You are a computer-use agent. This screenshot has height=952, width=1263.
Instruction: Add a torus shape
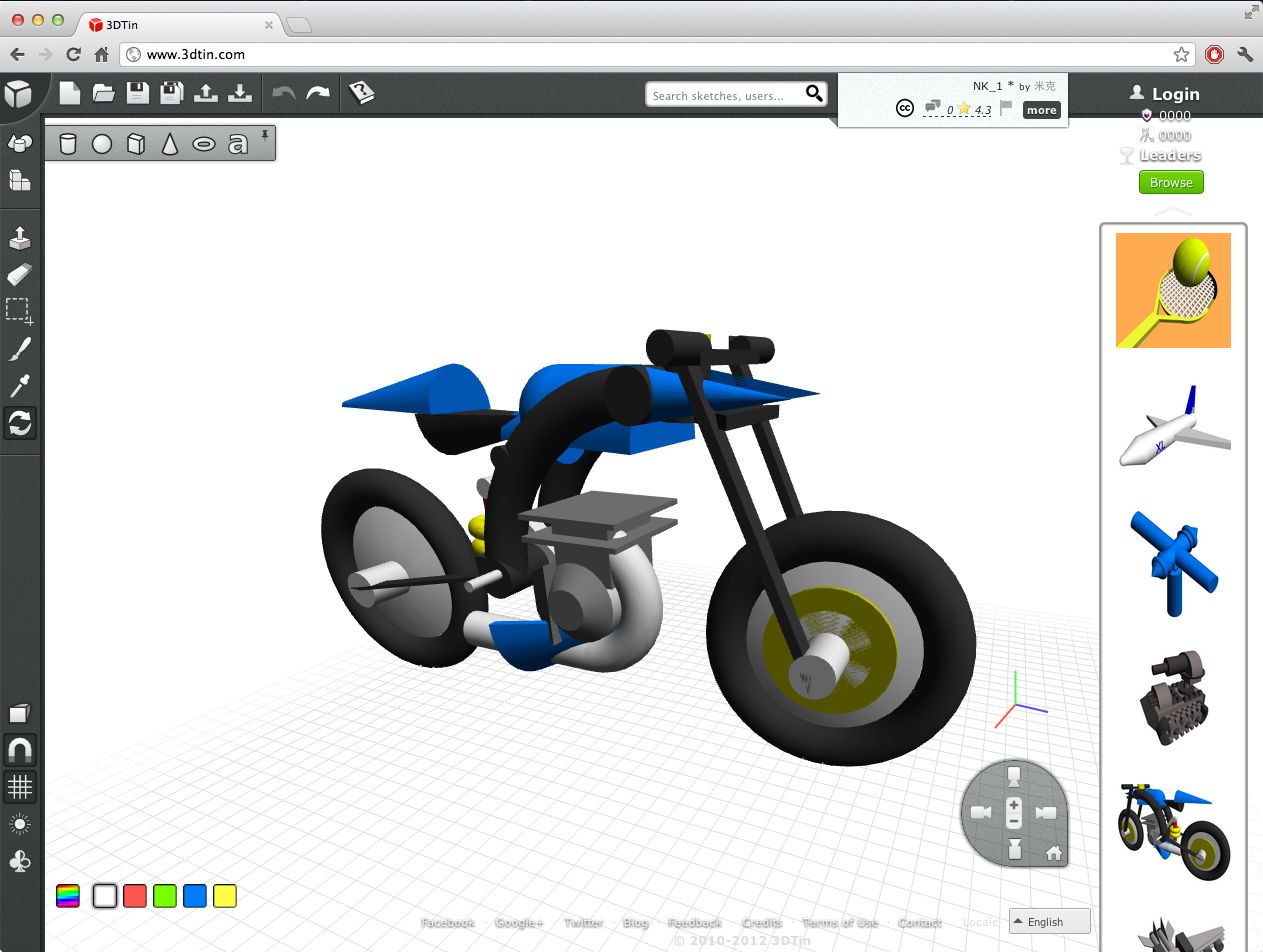point(203,144)
